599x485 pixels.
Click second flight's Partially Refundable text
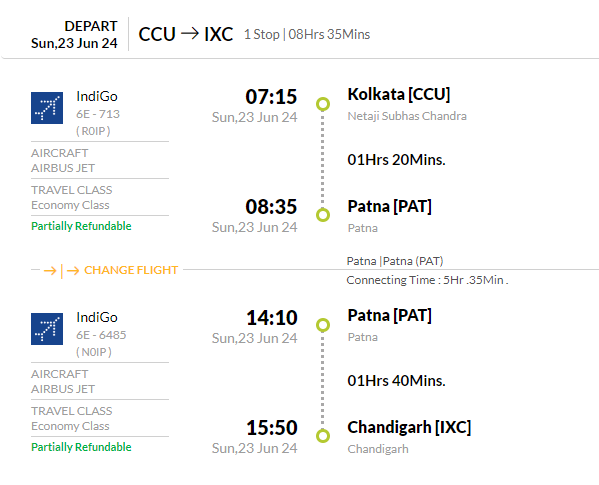click(81, 447)
